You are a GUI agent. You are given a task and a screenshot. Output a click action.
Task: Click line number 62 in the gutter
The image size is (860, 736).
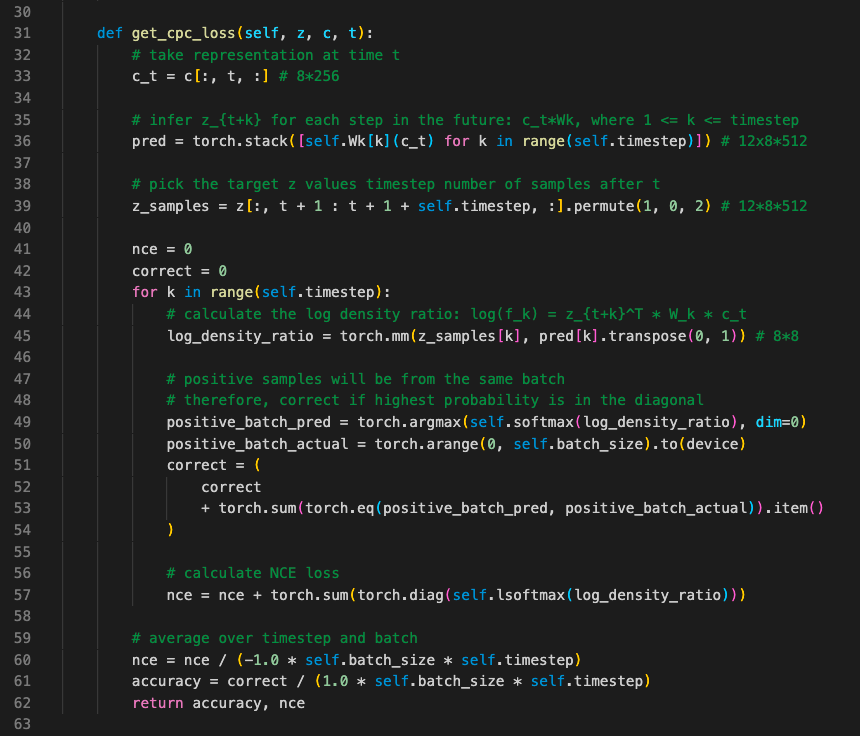coord(22,704)
